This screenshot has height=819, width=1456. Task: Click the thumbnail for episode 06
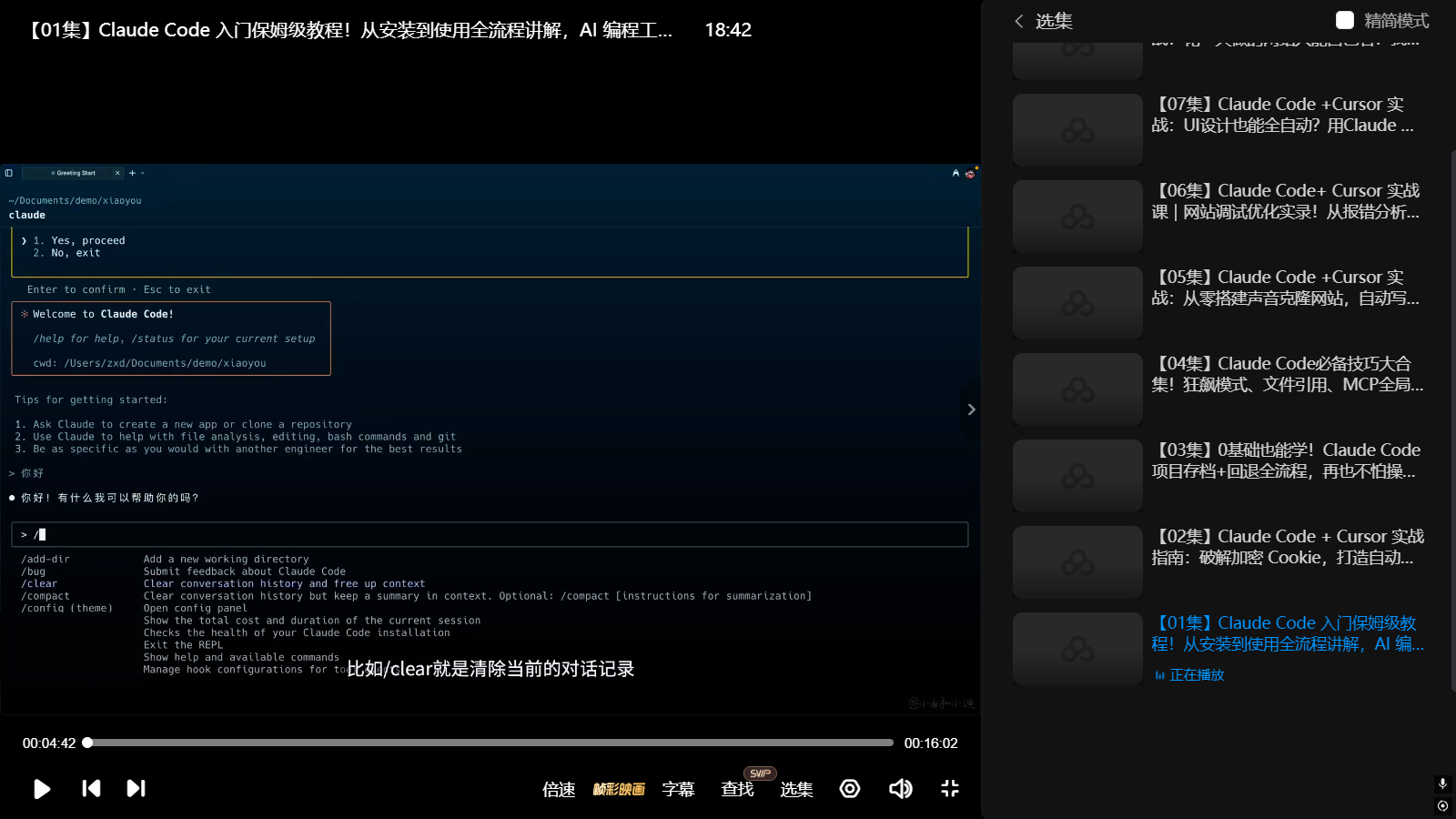[1077, 217]
